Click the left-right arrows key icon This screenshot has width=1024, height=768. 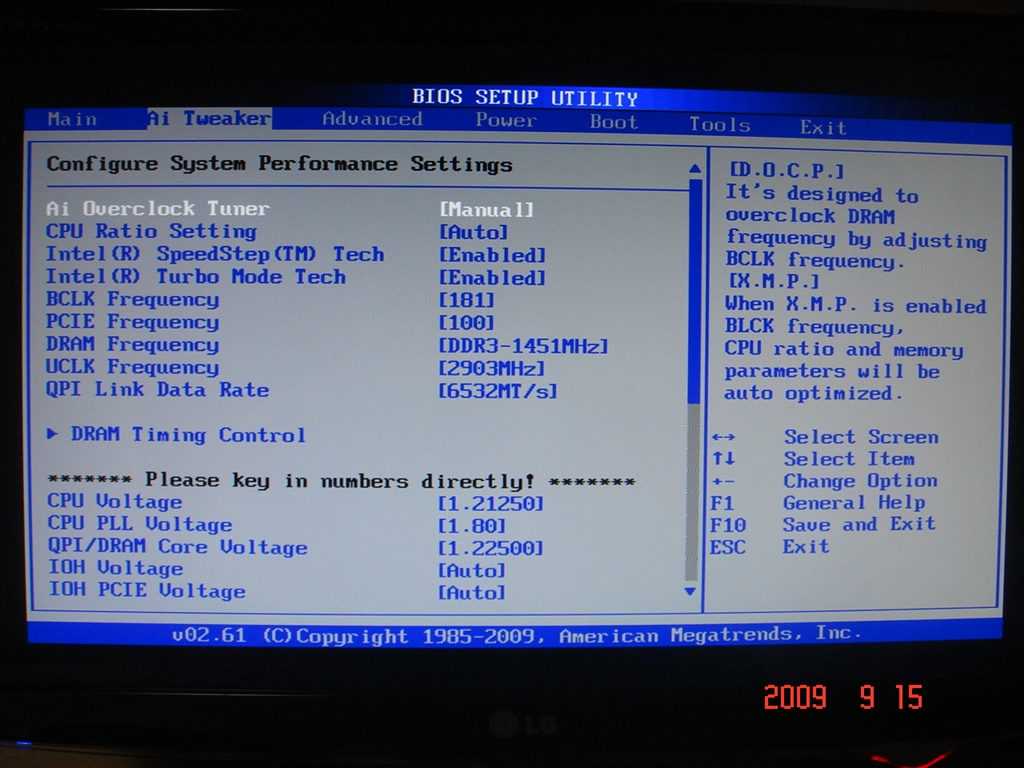724,437
